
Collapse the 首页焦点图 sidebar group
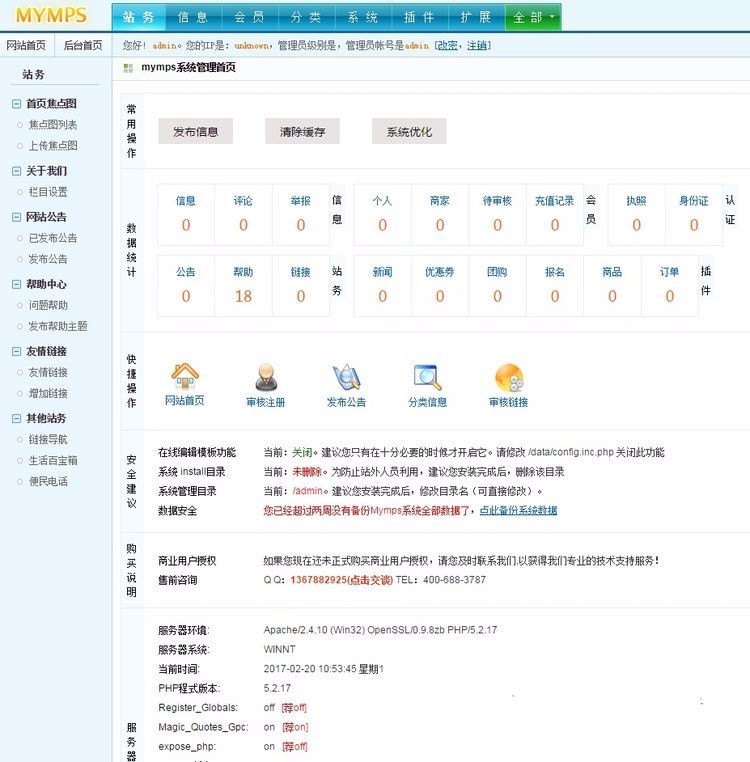click(17, 104)
